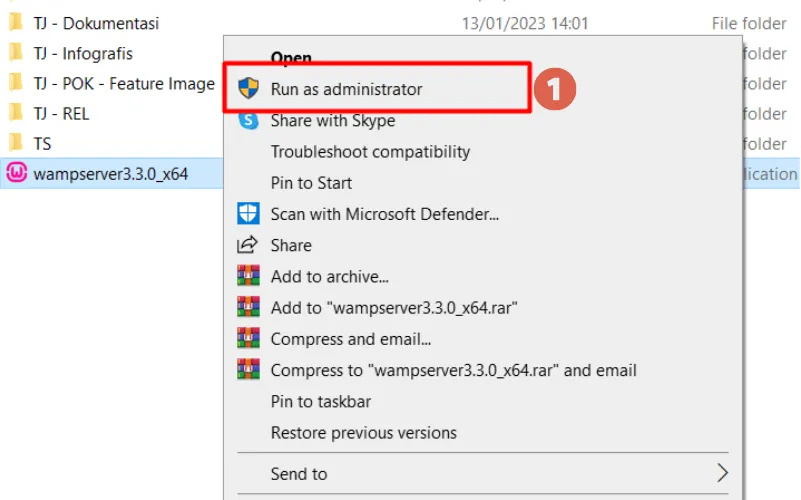Select Pin to taskbar
Image resolution: width=801 pixels, height=500 pixels.
(321, 401)
